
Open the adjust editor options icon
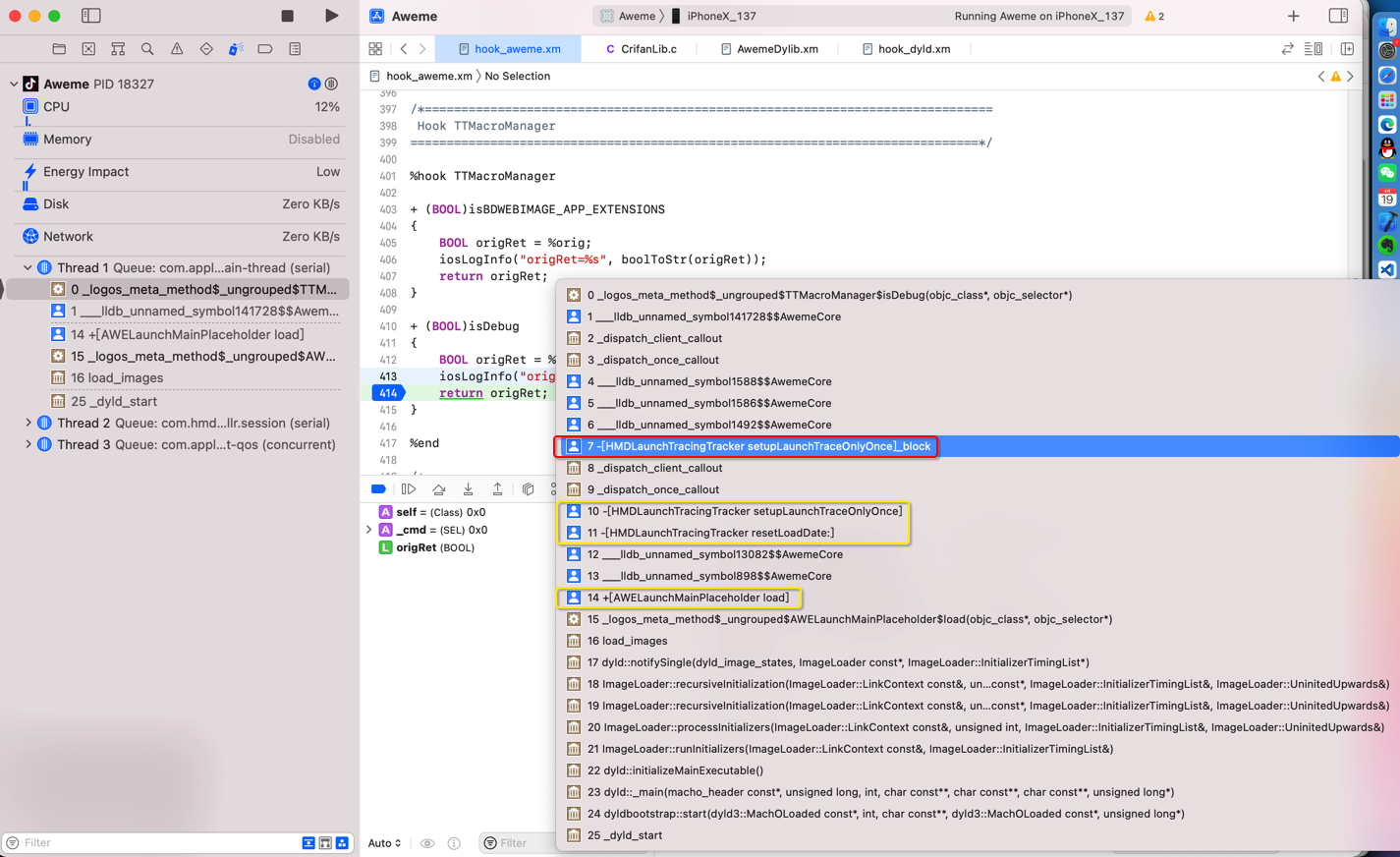[1314, 49]
